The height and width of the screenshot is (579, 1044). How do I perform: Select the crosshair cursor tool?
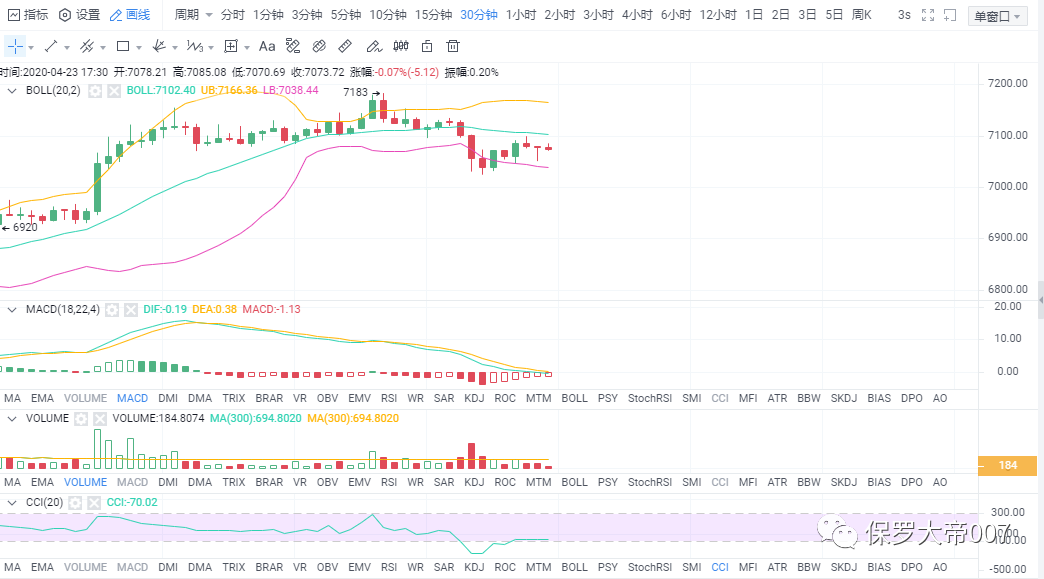15,46
